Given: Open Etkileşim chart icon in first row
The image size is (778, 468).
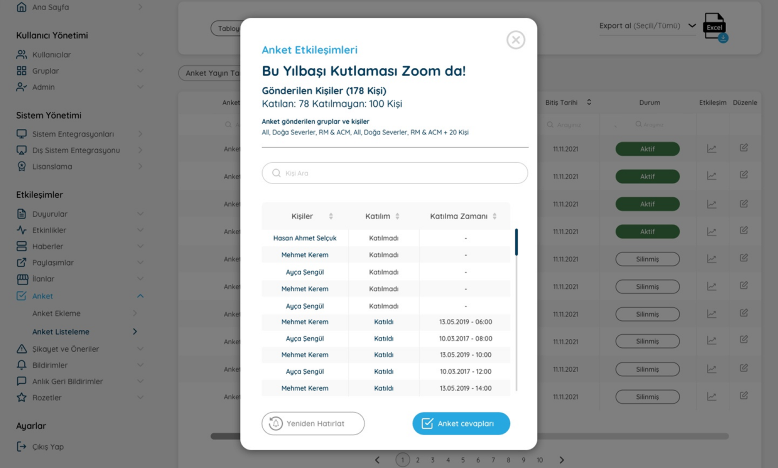Looking at the screenshot, I should (712, 148).
